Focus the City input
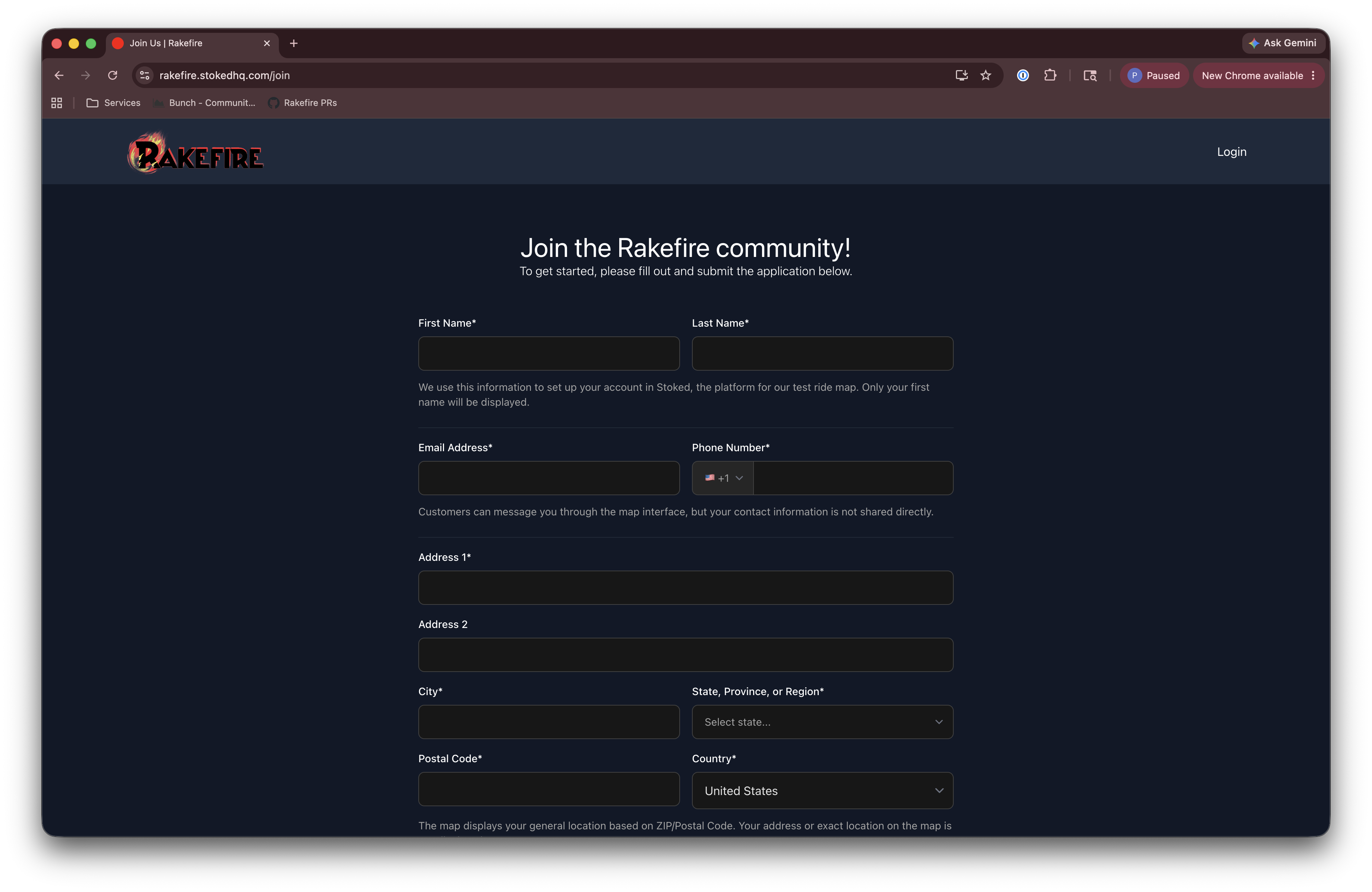 [x=549, y=722]
